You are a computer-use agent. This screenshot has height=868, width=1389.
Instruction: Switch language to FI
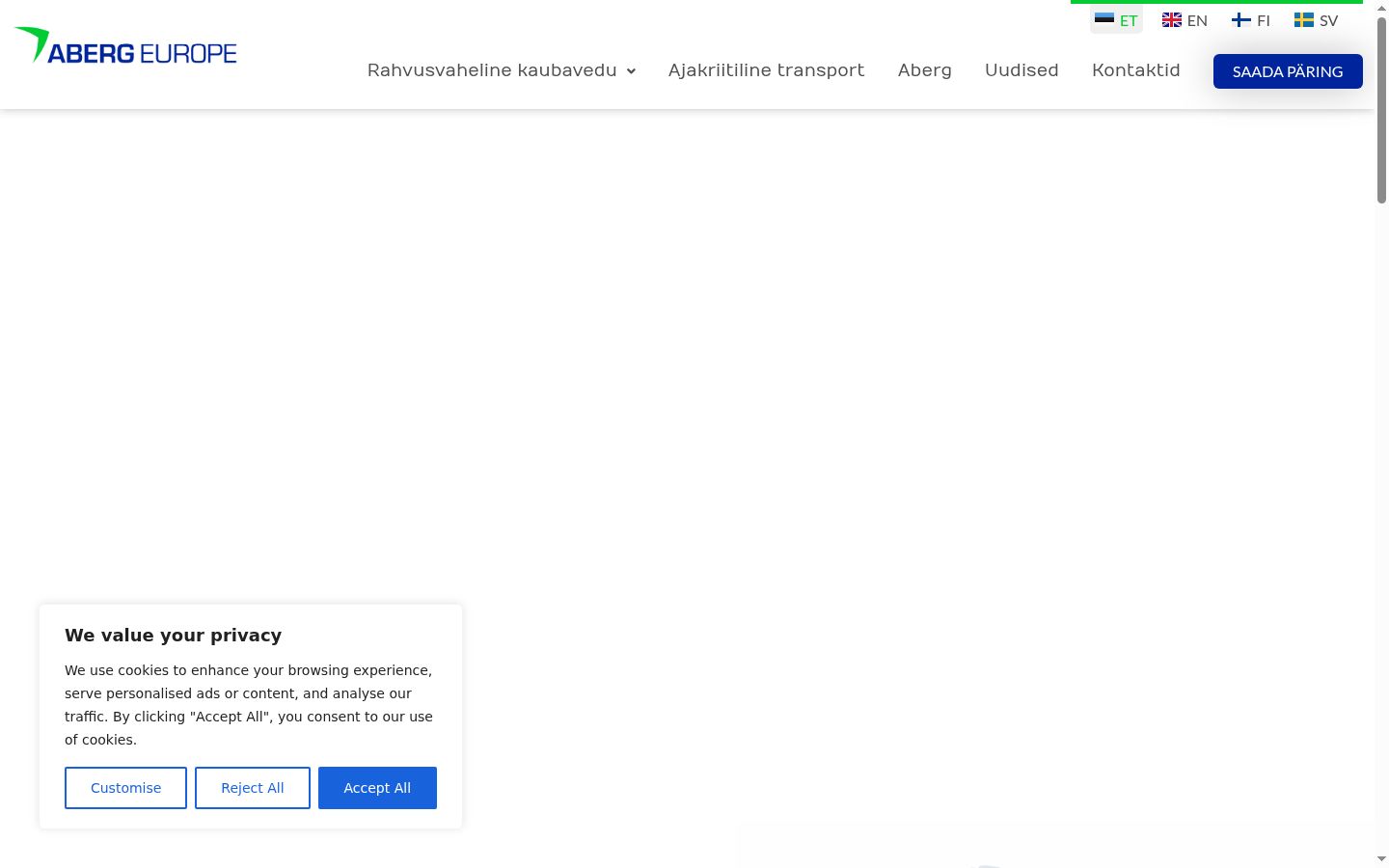tap(1251, 20)
